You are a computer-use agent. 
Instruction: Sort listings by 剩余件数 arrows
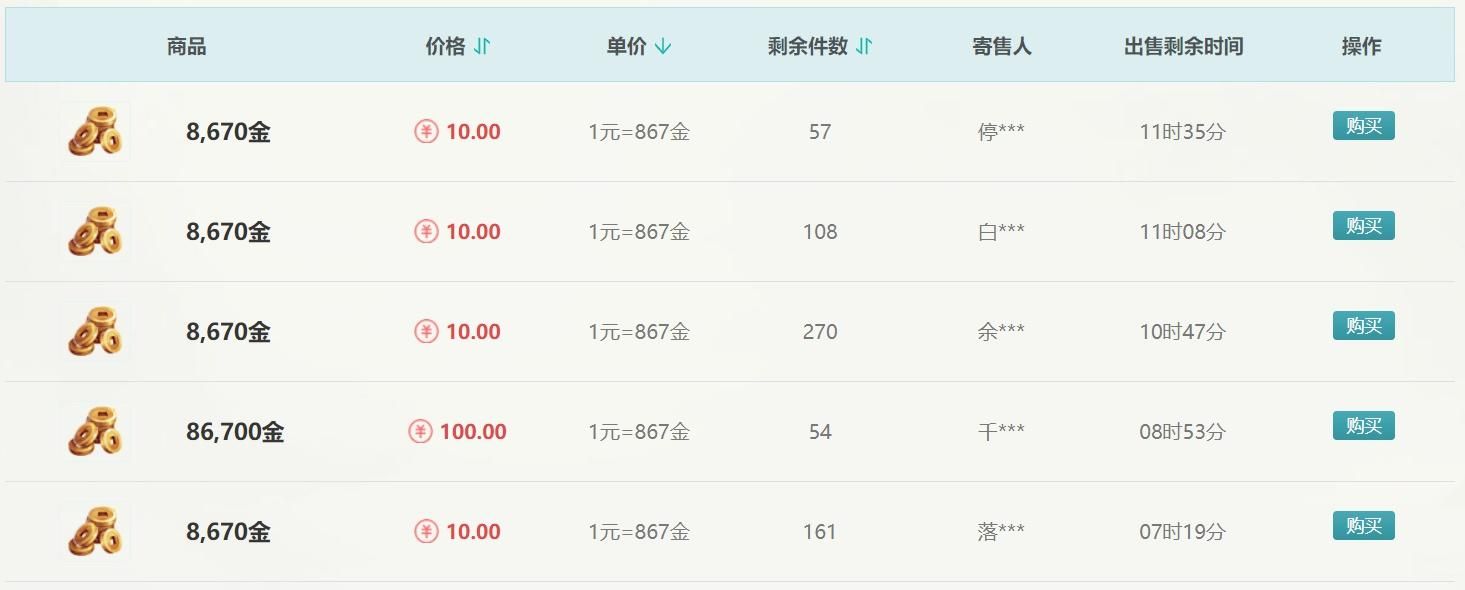864,46
